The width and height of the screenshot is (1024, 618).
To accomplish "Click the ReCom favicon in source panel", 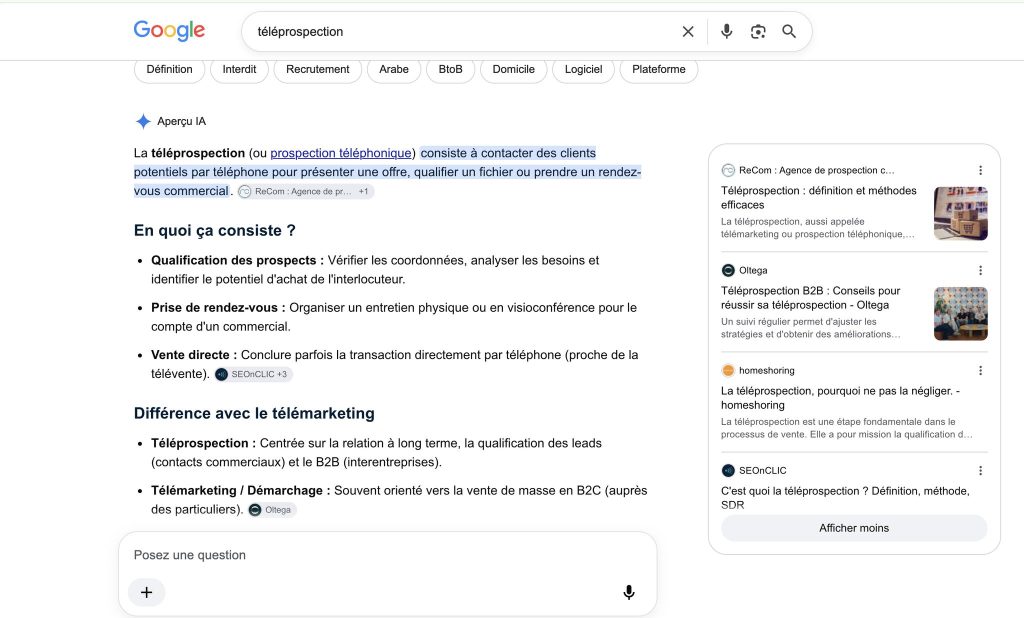I will coord(728,170).
